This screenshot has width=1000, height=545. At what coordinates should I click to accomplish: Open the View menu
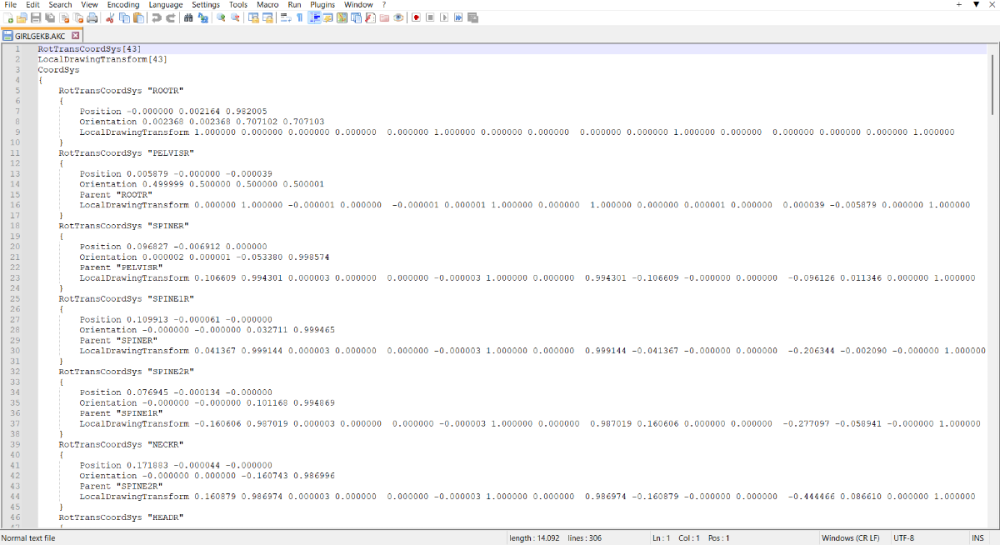click(x=89, y=4)
